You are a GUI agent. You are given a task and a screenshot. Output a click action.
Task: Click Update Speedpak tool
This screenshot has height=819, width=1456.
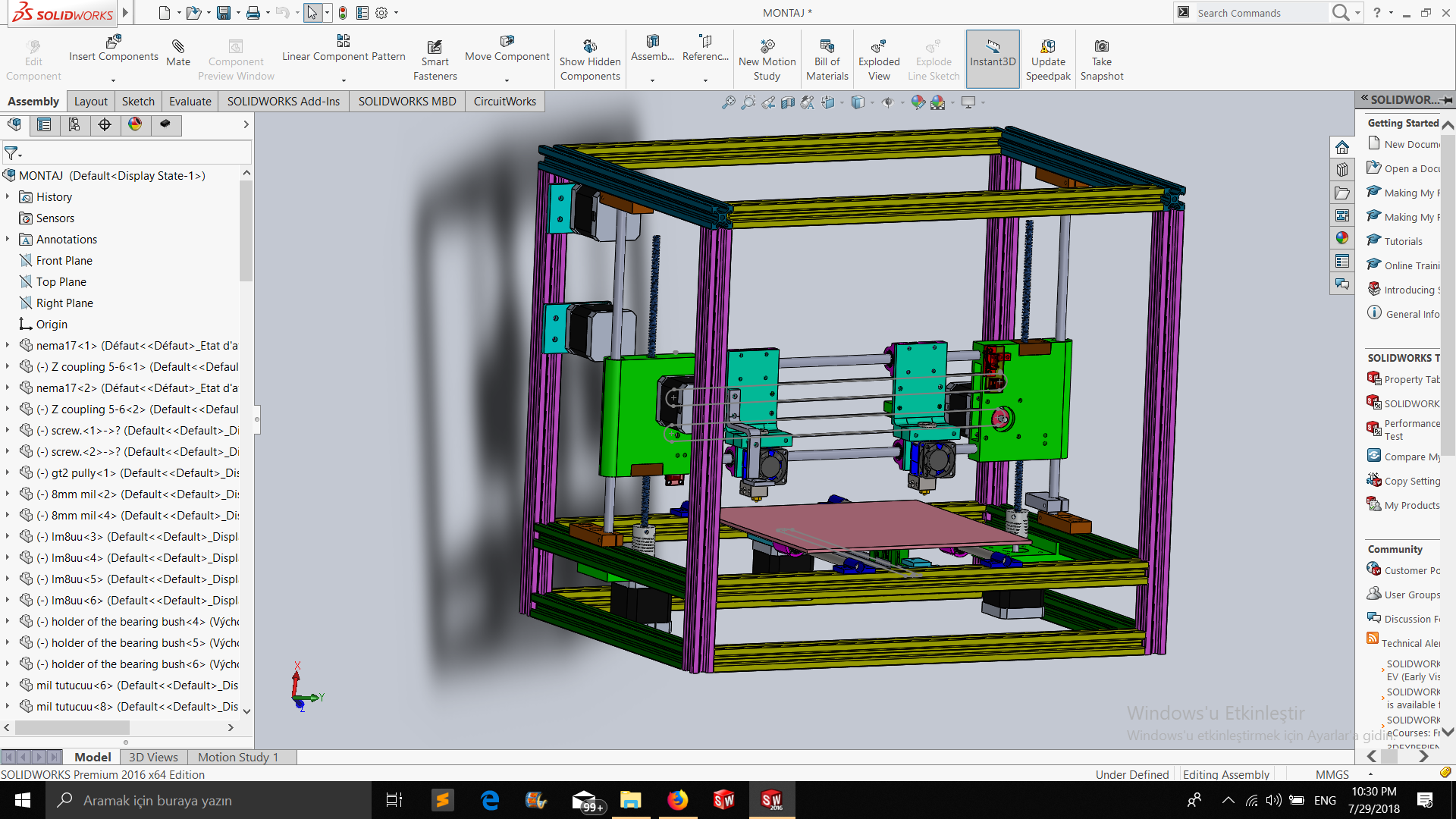pos(1048,60)
